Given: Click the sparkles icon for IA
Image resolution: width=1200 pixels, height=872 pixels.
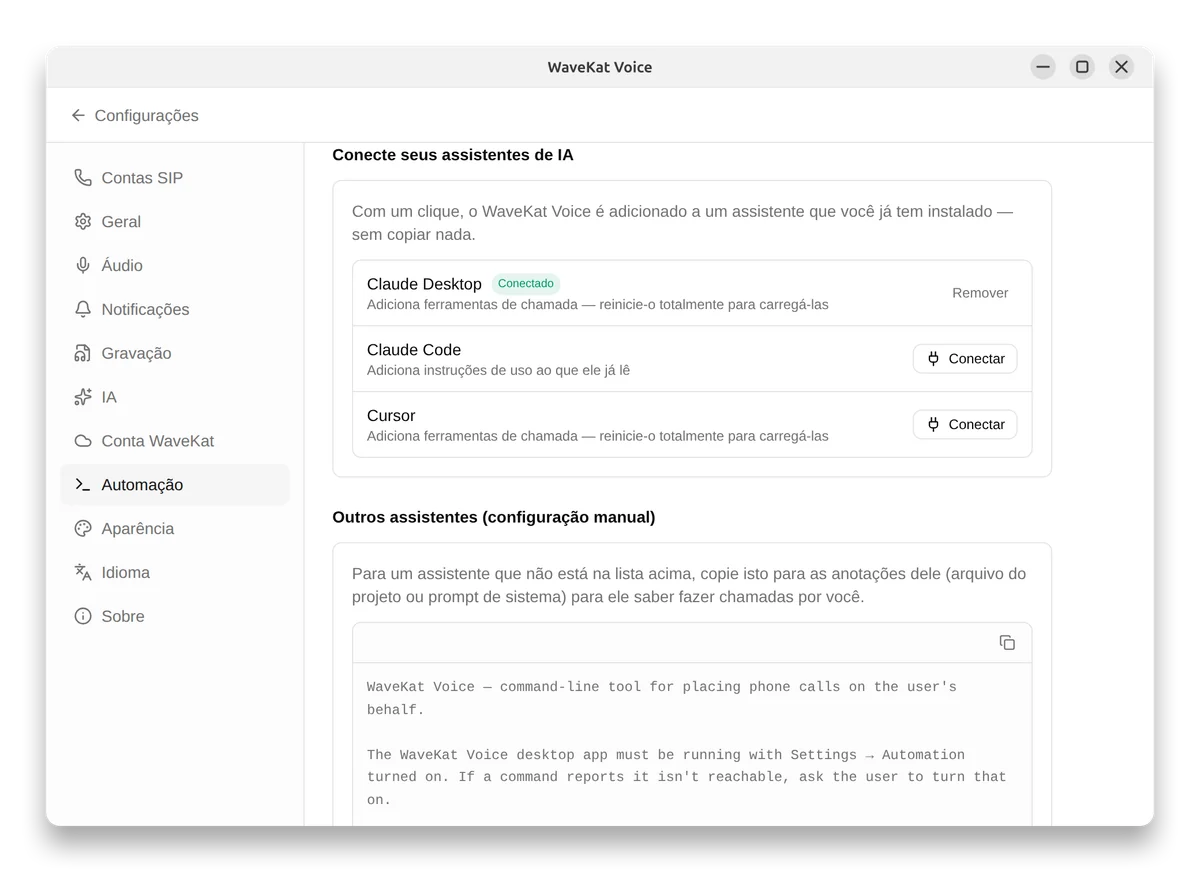Looking at the screenshot, I should pos(83,397).
